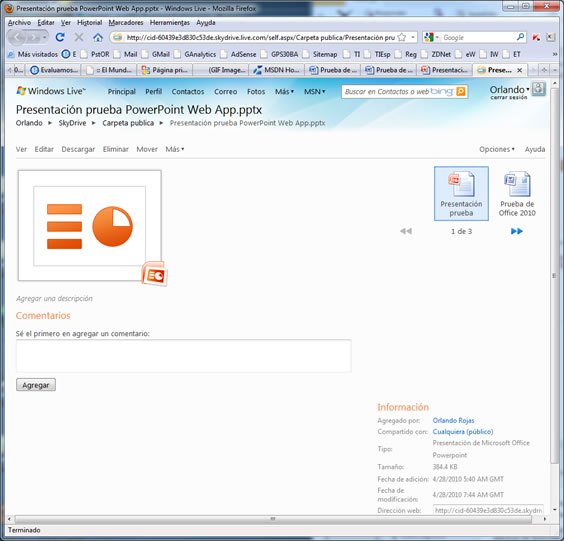Click the Eliminar file action
The height and width of the screenshot is (541, 564).
pos(115,149)
